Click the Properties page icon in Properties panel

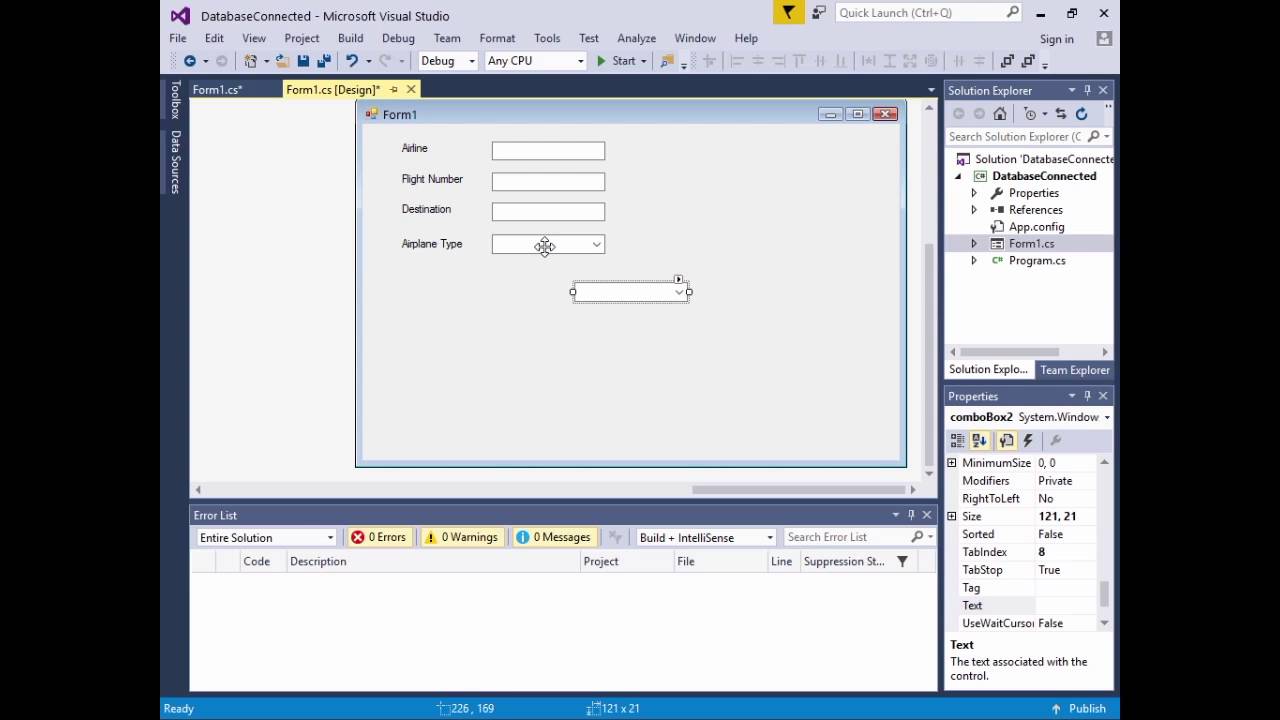pyautogui.click(x=1006, y=441)
